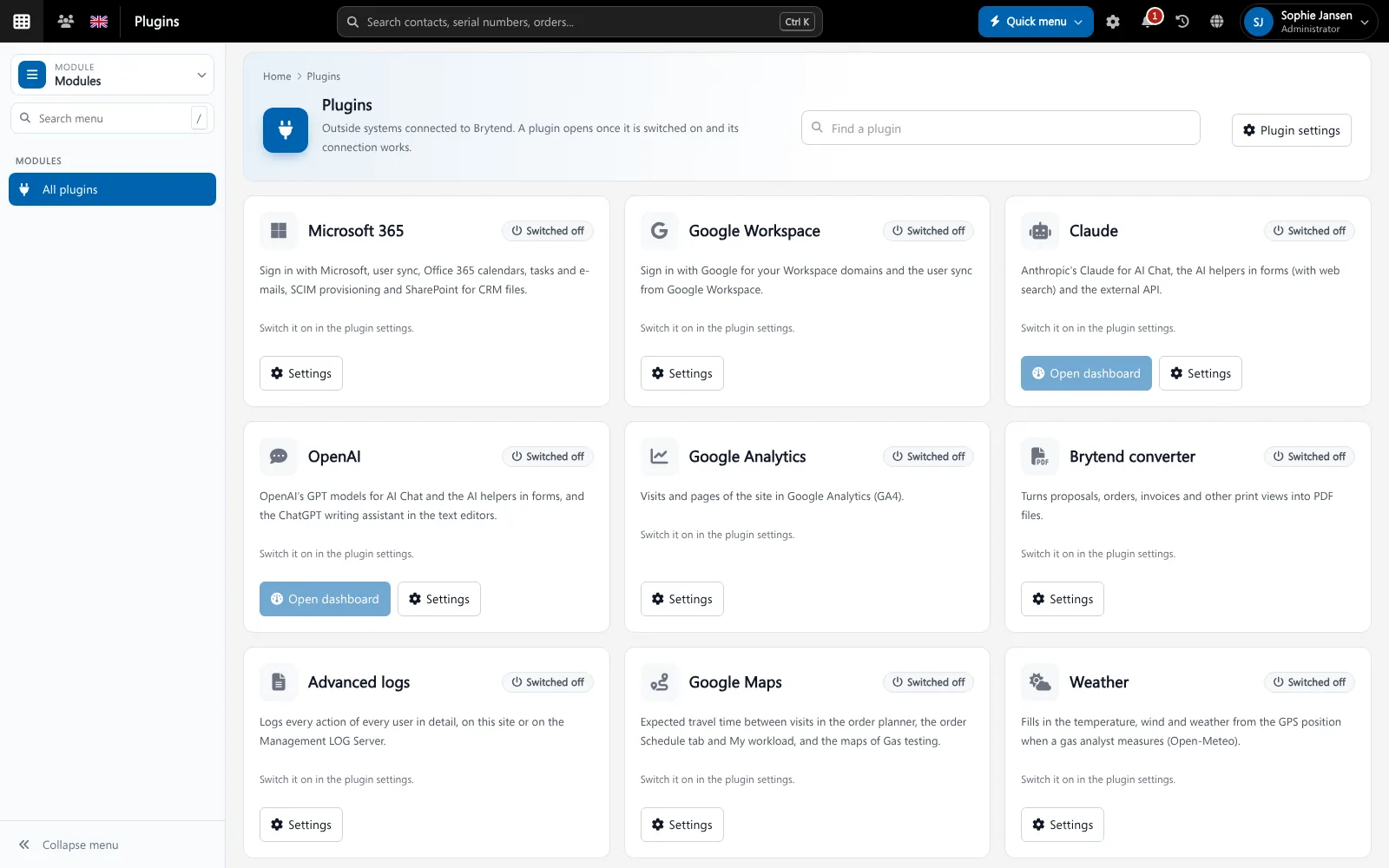The image size is (1389, 868).
Task: Open Settings for the Weather plugin
Action: click(1063, 825)
